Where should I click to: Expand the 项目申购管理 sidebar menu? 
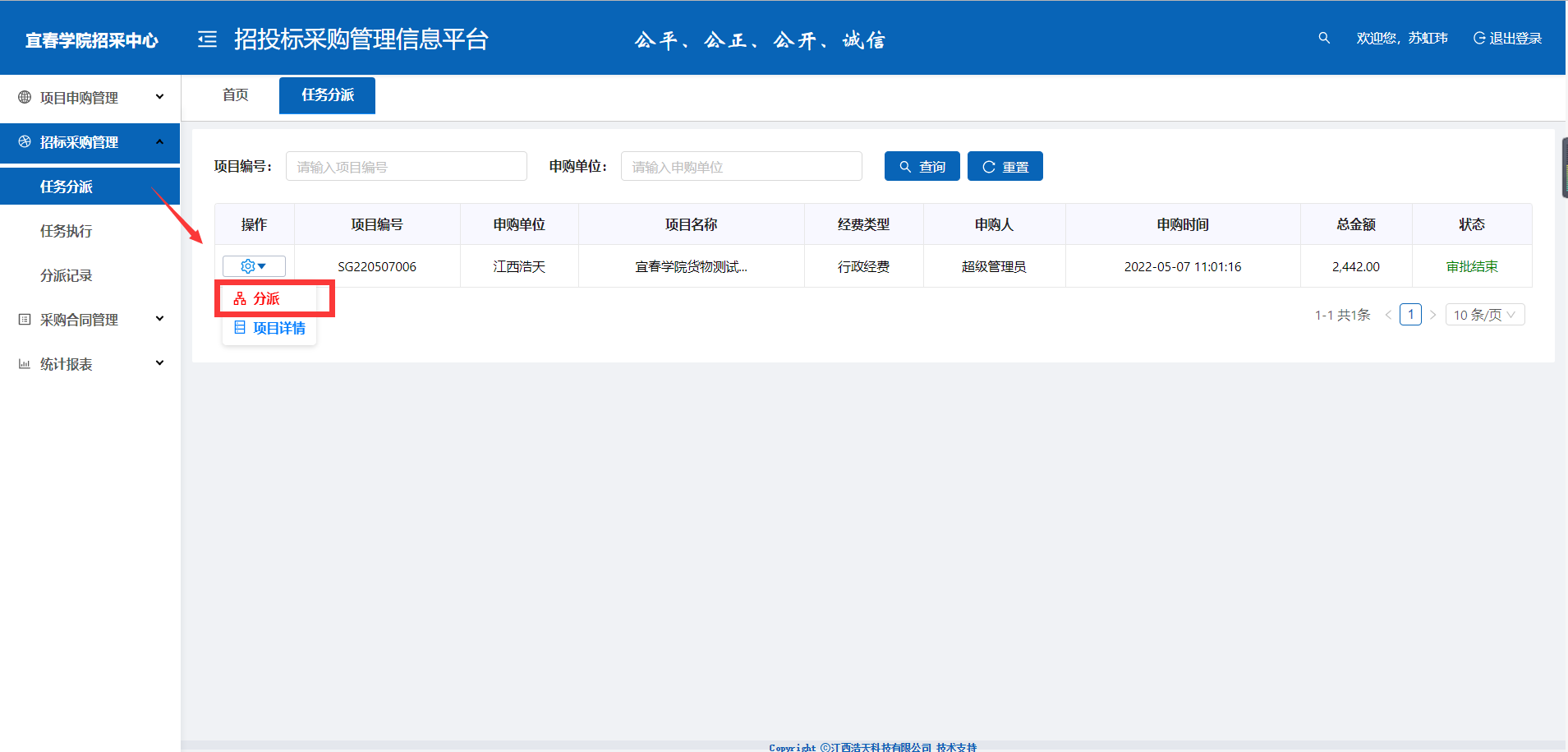90,97
